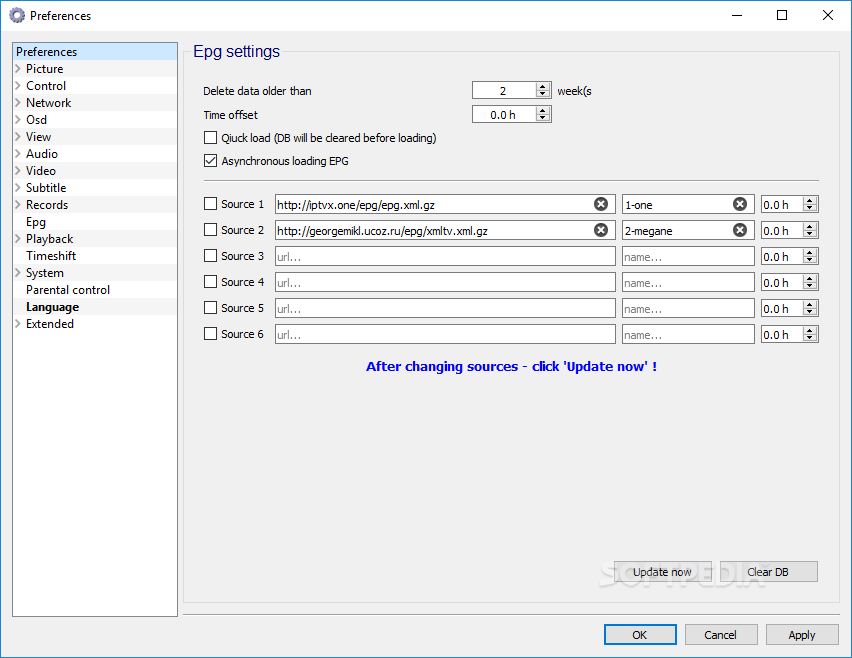
Task: Decrease the 'Delete data older than' weeks value
Action: [x=542, y=93]
